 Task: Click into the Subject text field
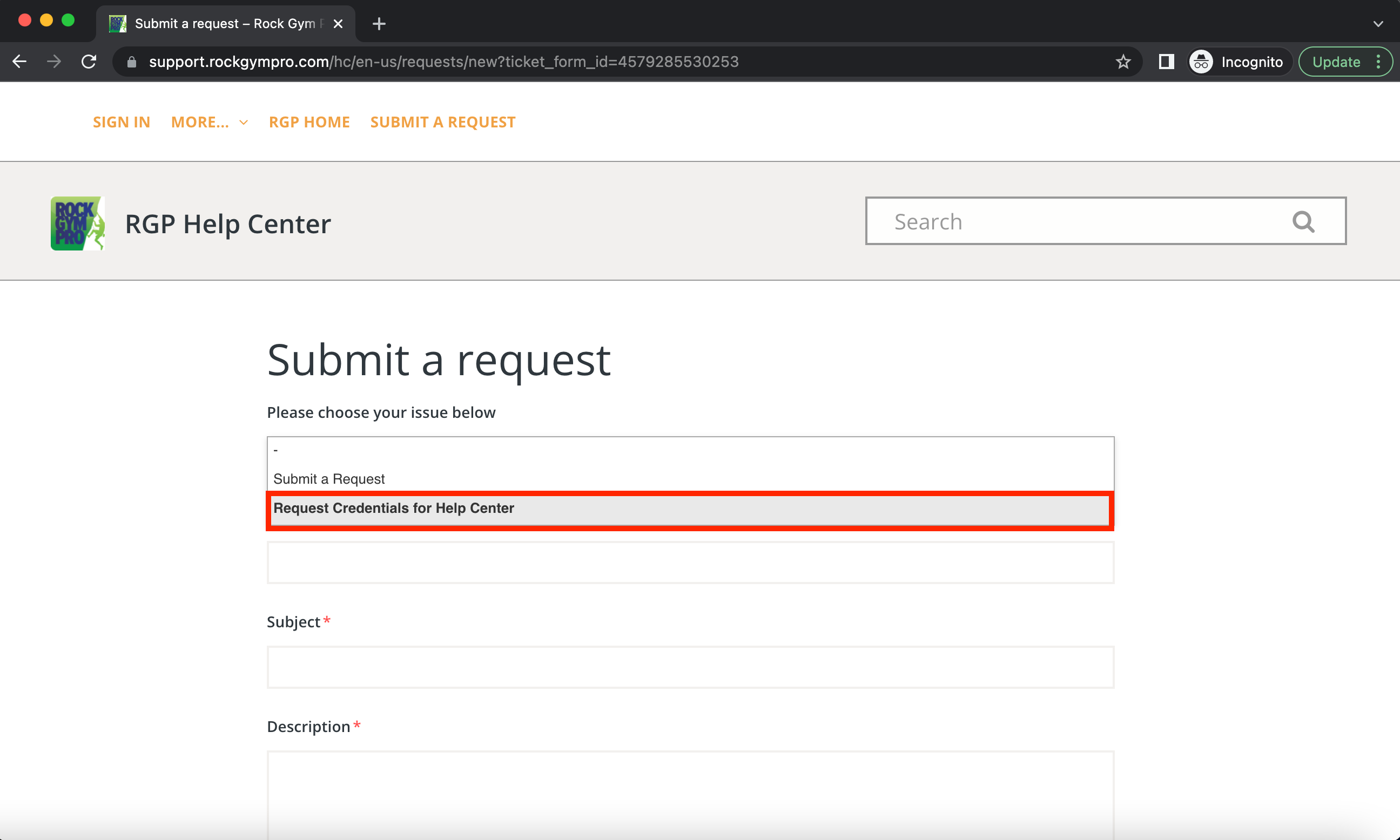pos(690,667)
